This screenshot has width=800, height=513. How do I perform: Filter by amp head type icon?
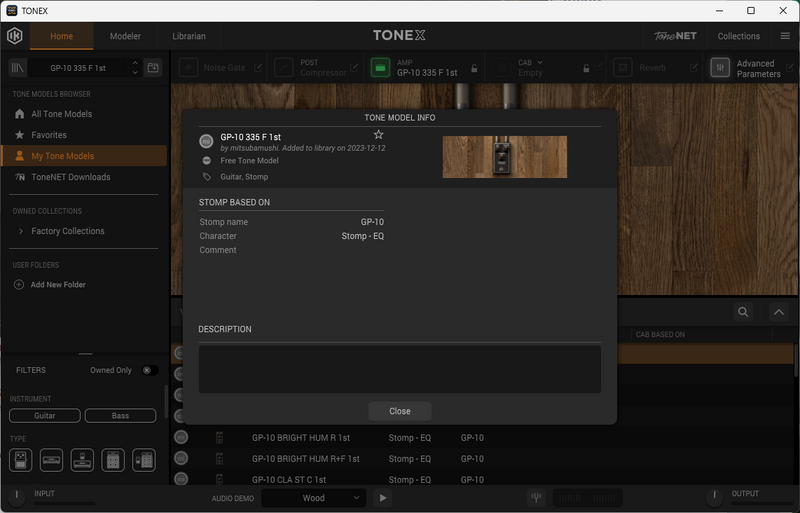click(52, 460)
